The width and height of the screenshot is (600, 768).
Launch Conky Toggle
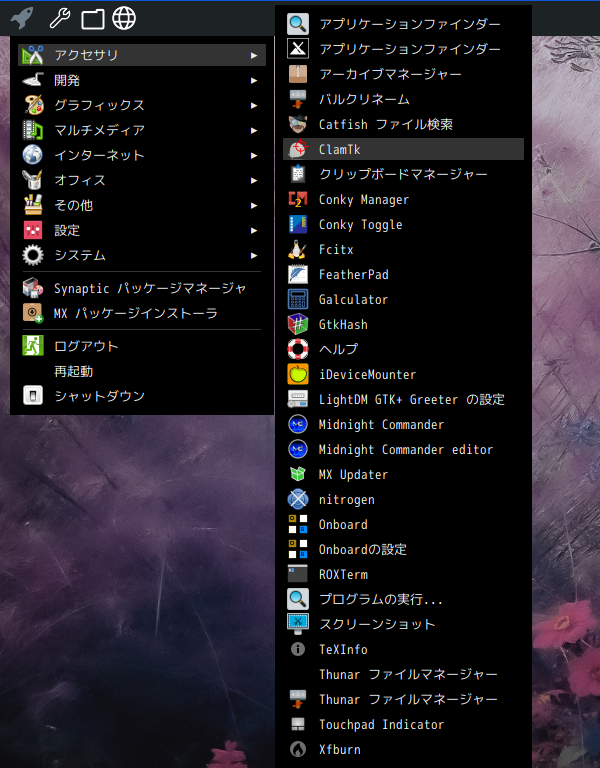(x=404, y=224)
